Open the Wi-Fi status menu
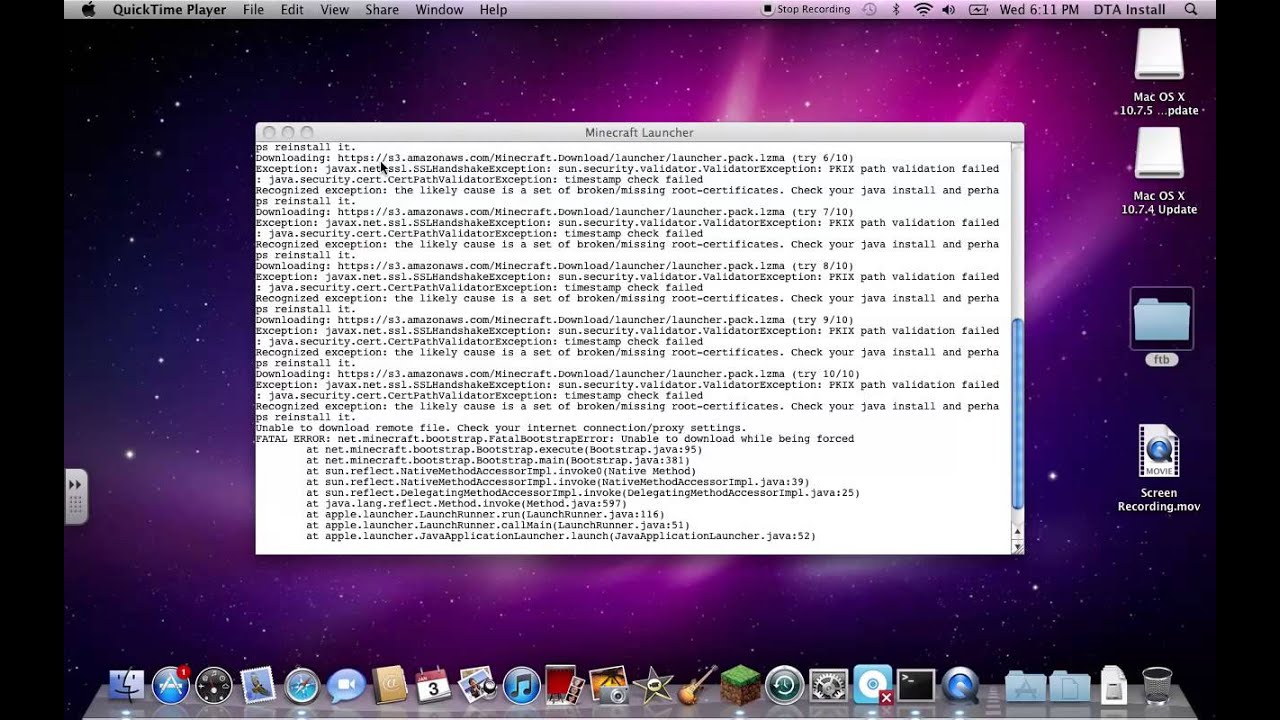Viewport: 1280px width, 720px height. (x=922, y=9)
